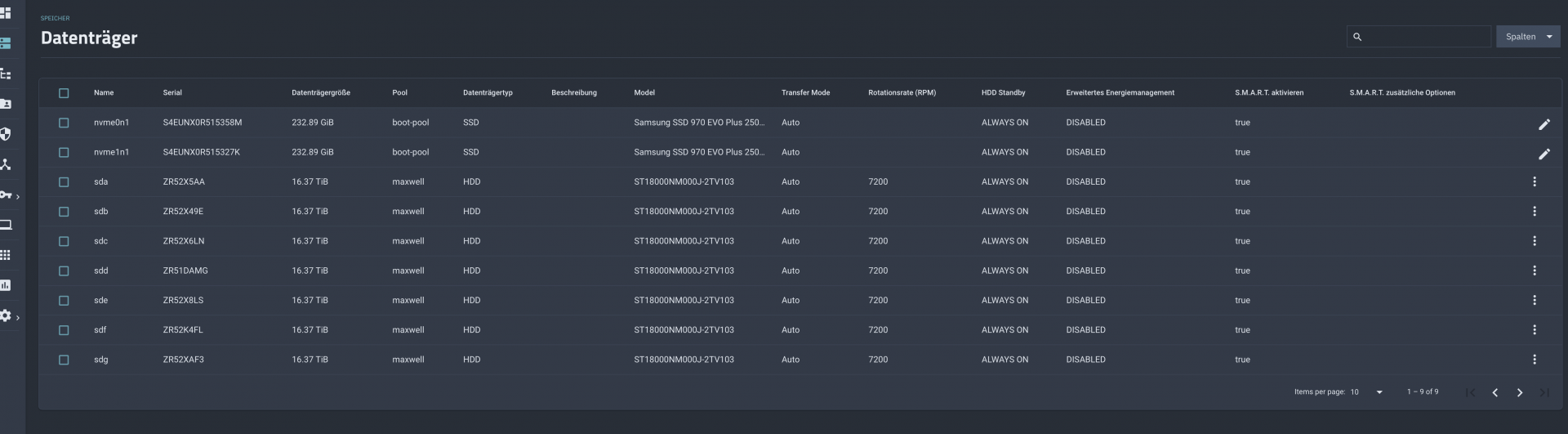Open the Network sidebar icon
Image resolution: width=1568 pixels, height=434 pixels.
point(5,164)
